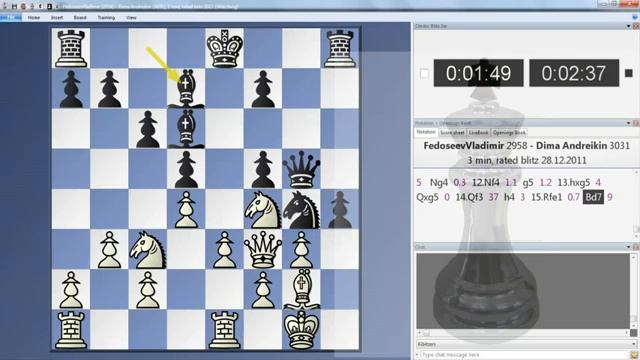640x360 pixels.
Task: Select the black pawn on a7
Action: point(71,89)
